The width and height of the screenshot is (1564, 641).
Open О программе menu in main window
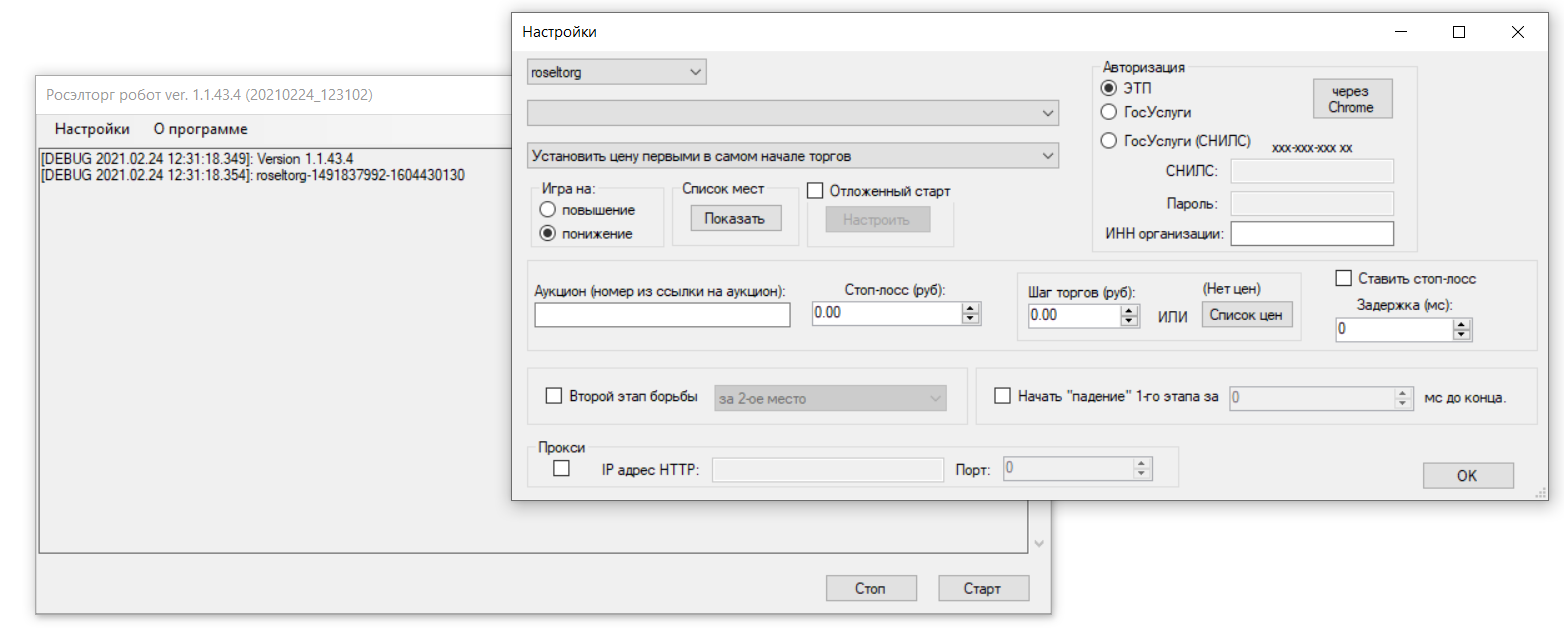[x=201, y=129]
